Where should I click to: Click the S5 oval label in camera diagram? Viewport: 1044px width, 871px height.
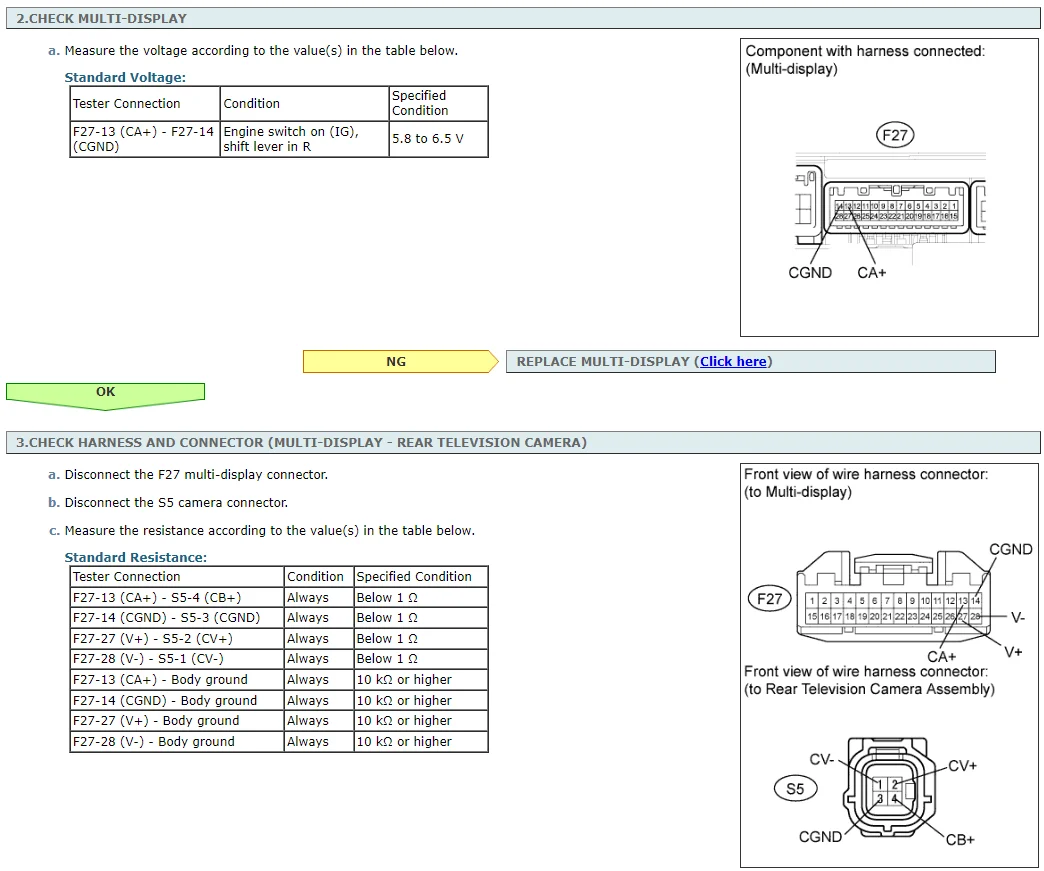794,789
